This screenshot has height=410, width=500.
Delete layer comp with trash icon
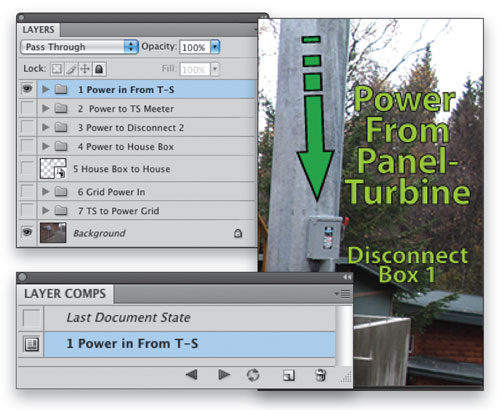coord(320,375)
